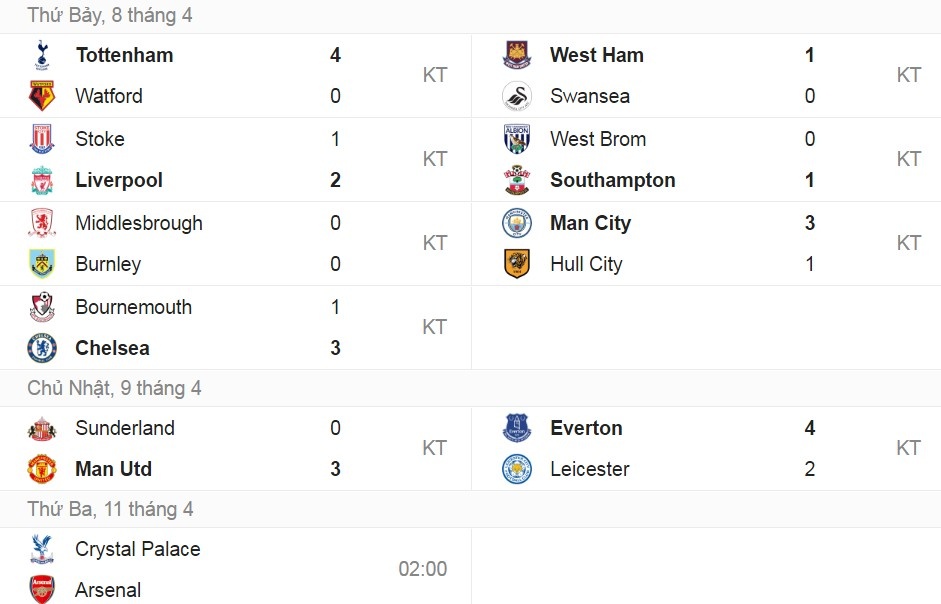The image size is (941, 604).
Task: Click the Hull City crest
Action: click(x=515, y=264)
